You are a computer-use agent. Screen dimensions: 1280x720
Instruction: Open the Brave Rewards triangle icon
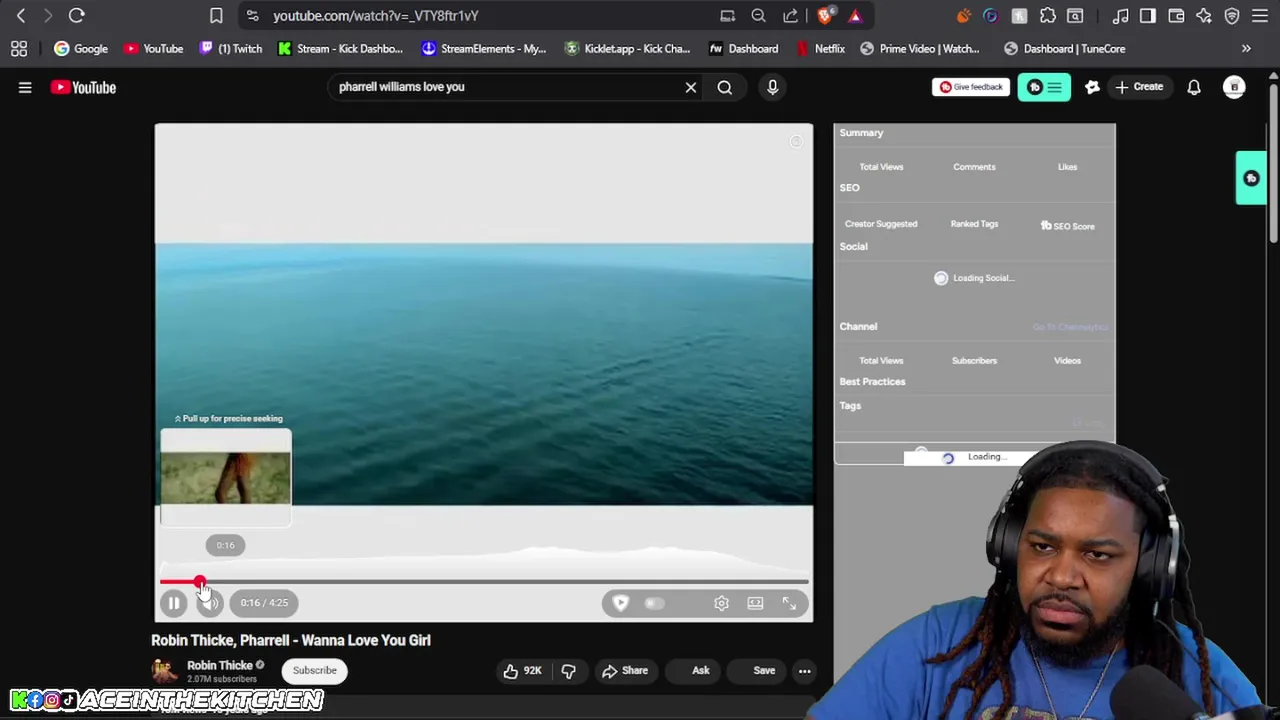(x=855, y=16)
